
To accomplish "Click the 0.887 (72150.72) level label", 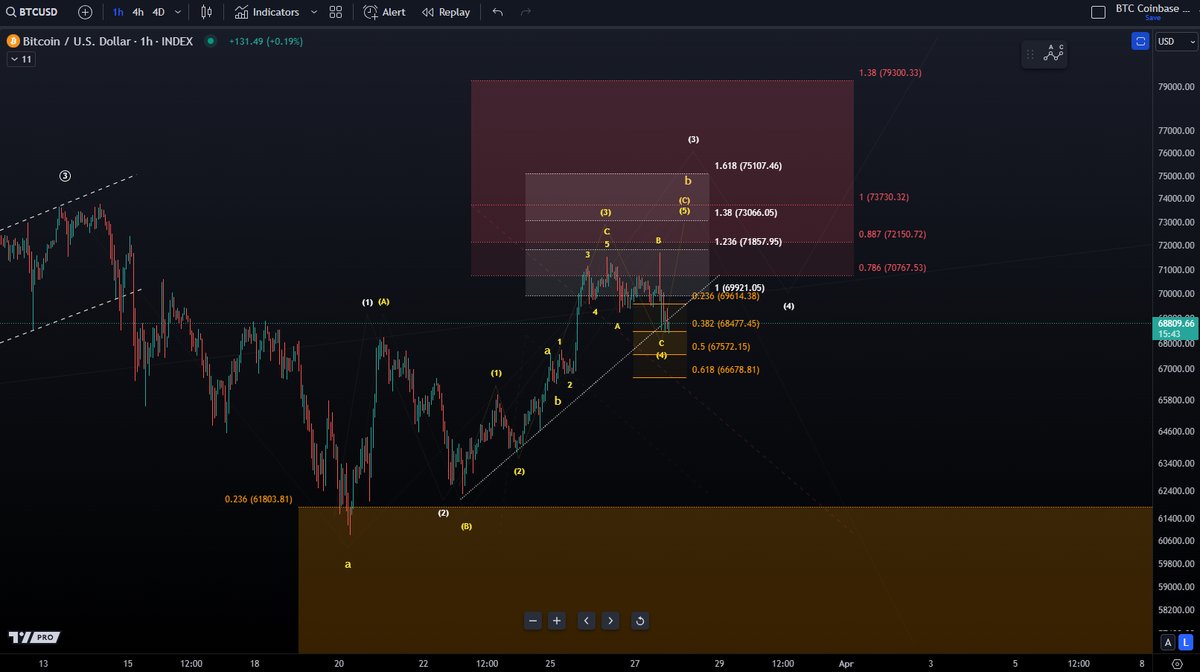I will click(x=890, y=234).
